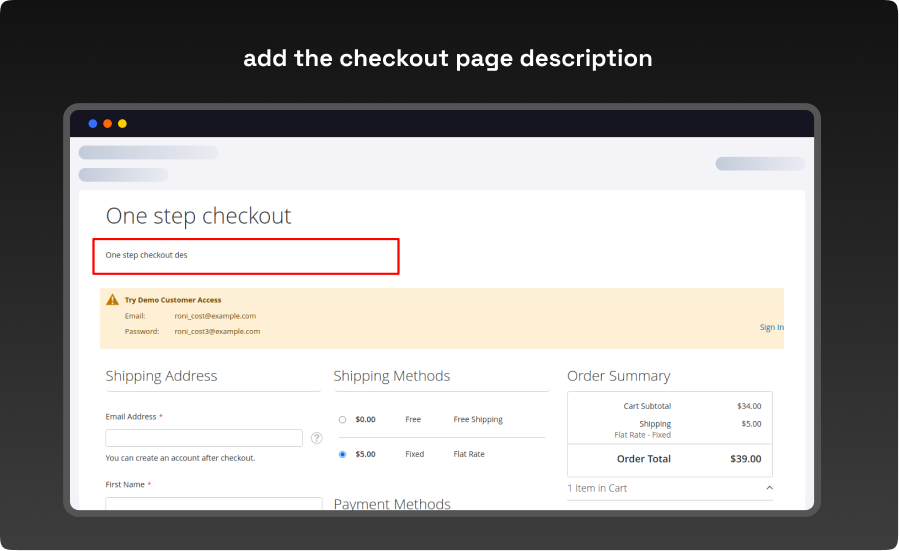The height and width of the screenshot is (551, 899).
Task: Focus the Email Address input field
Action: tap(204, 438)
